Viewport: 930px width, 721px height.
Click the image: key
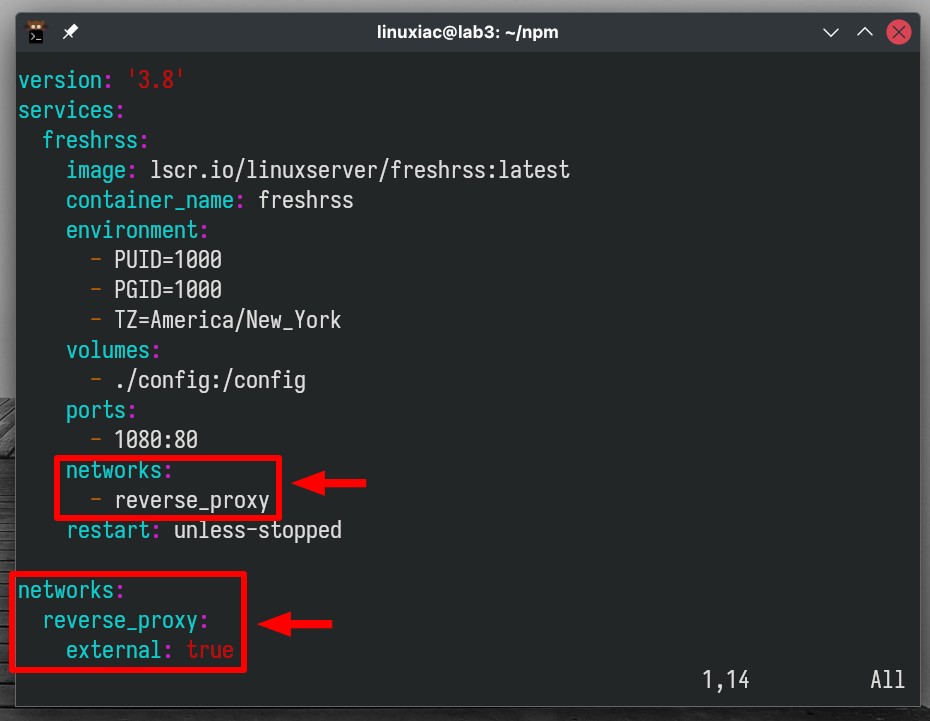click(x=101, y=170)
